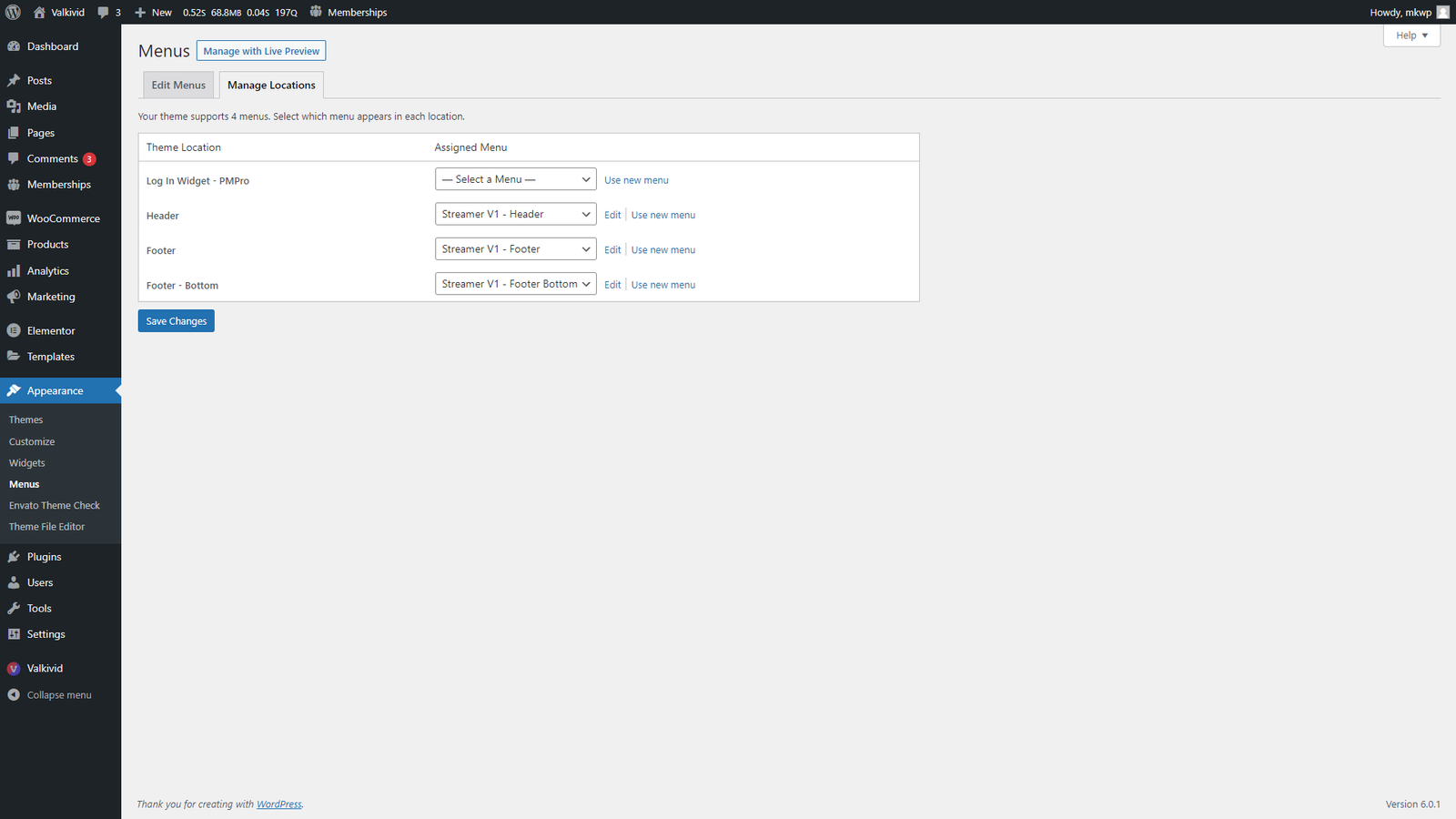
Task: Open the comments bubble icon in admin bar
Action: point(104,13)
